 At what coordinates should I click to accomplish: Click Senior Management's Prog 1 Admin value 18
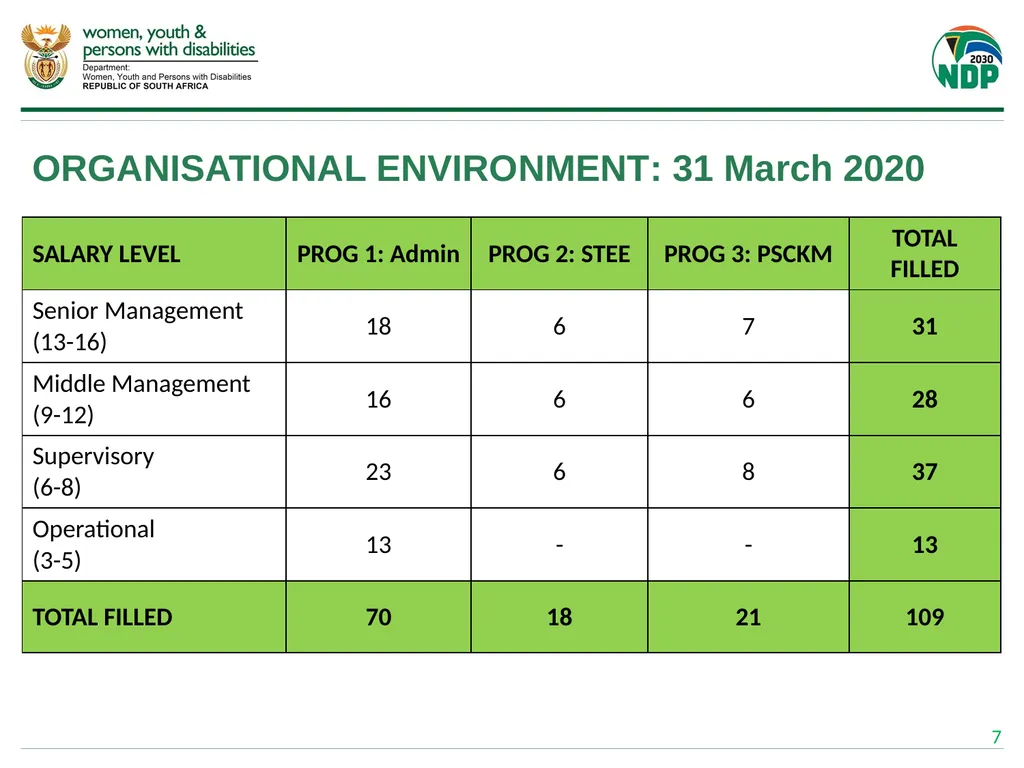tap(379, 326)
